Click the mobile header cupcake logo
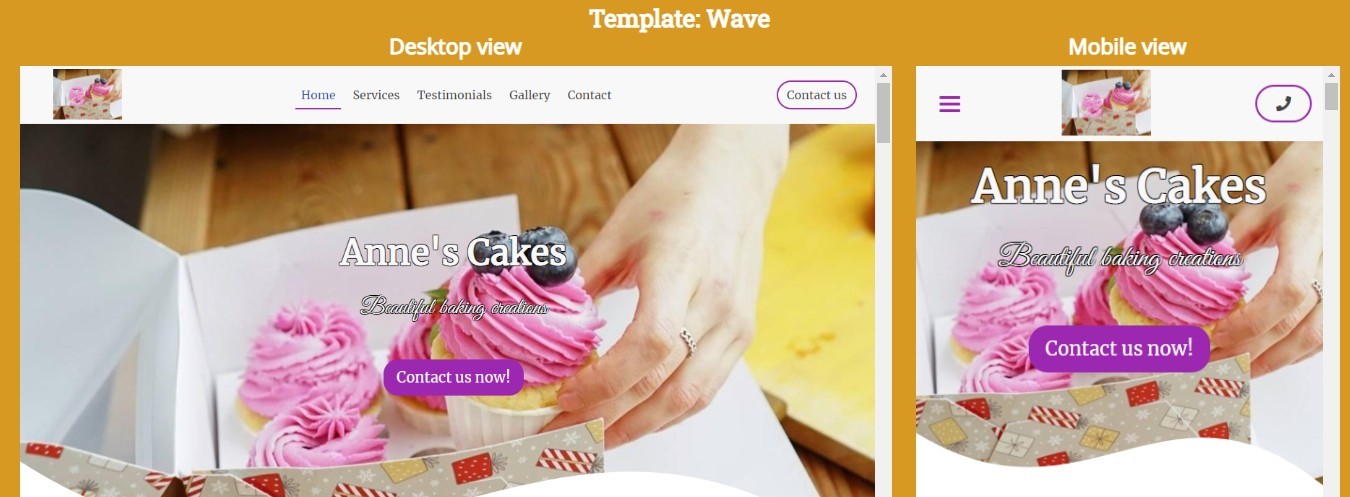This screenshot has width=1350, height=497. tap(1106, 102)
